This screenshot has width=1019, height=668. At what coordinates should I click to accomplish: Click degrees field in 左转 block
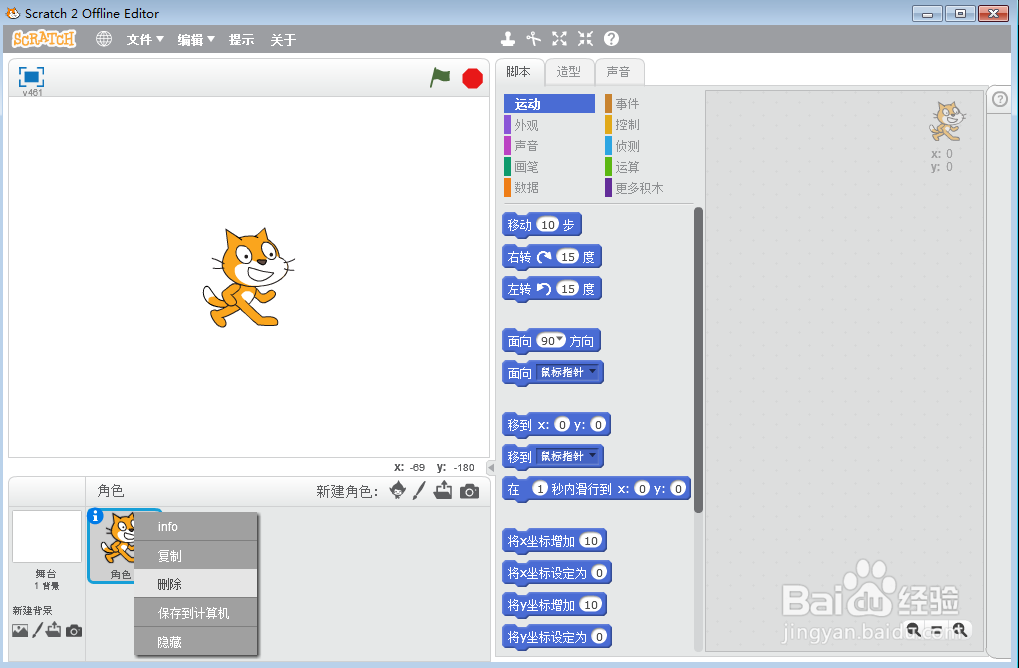pyautogui.click(x=568, y=289)
